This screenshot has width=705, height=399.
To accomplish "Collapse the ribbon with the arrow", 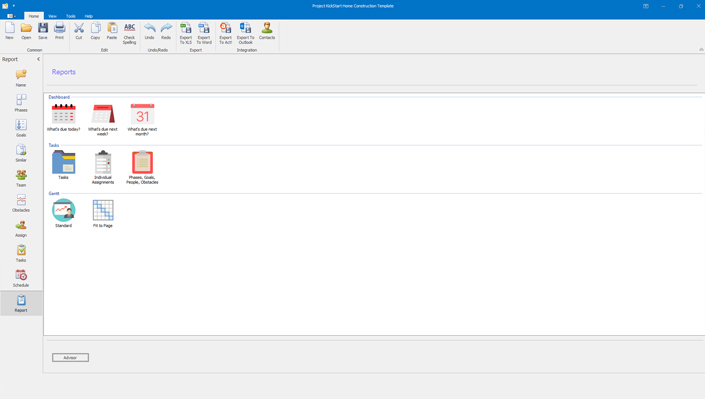I will [x=701, y=49].
